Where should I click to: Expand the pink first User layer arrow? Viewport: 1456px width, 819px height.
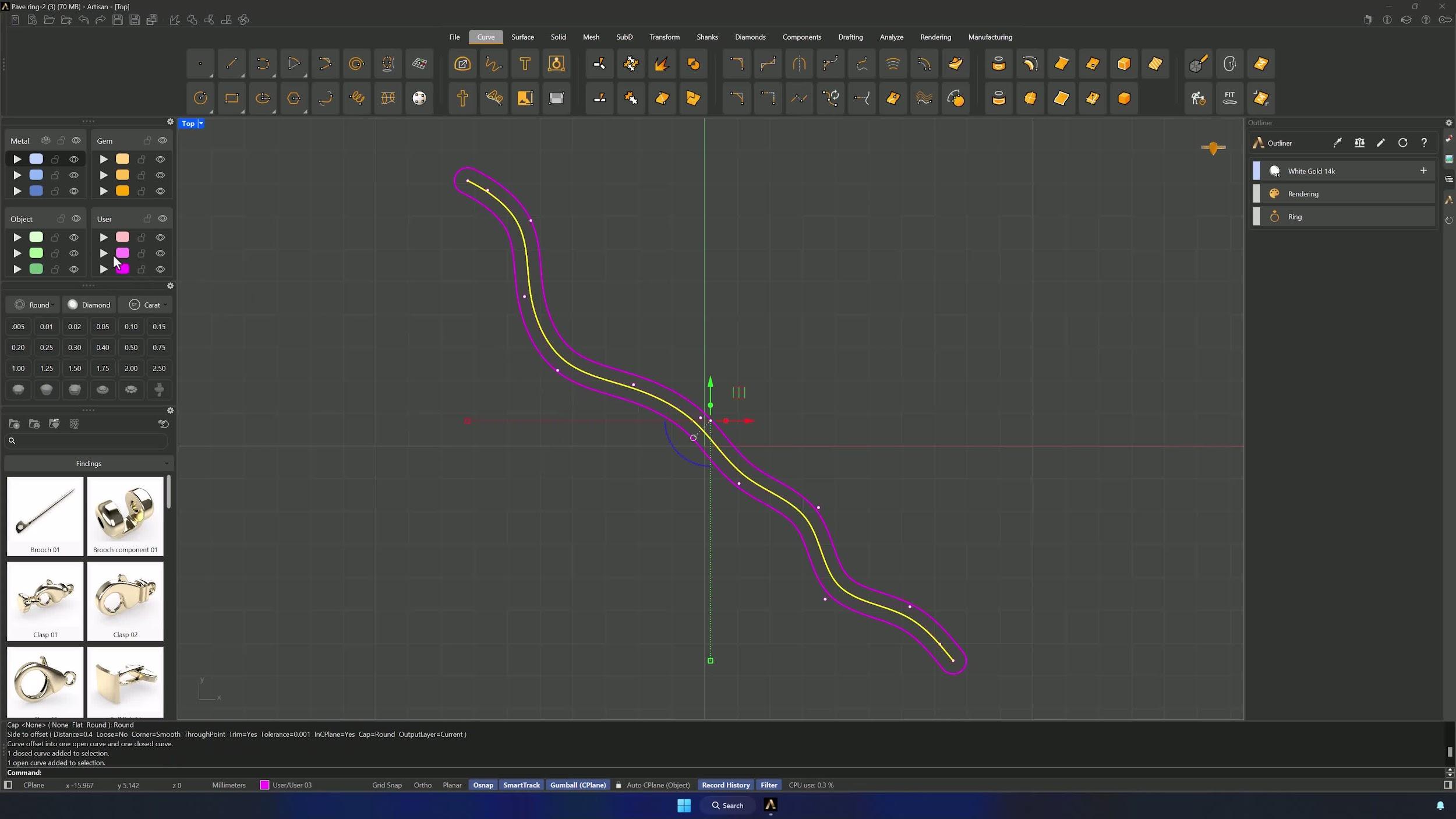[x=104, y=237]
